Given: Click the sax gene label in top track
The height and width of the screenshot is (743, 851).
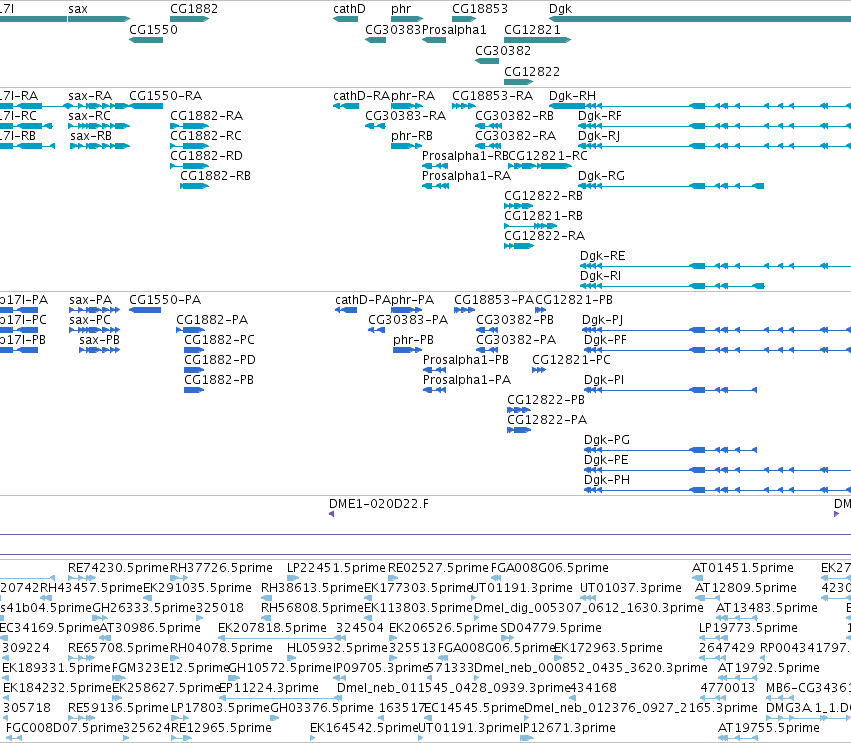Looking at the screenshot, I should (78, 9).
